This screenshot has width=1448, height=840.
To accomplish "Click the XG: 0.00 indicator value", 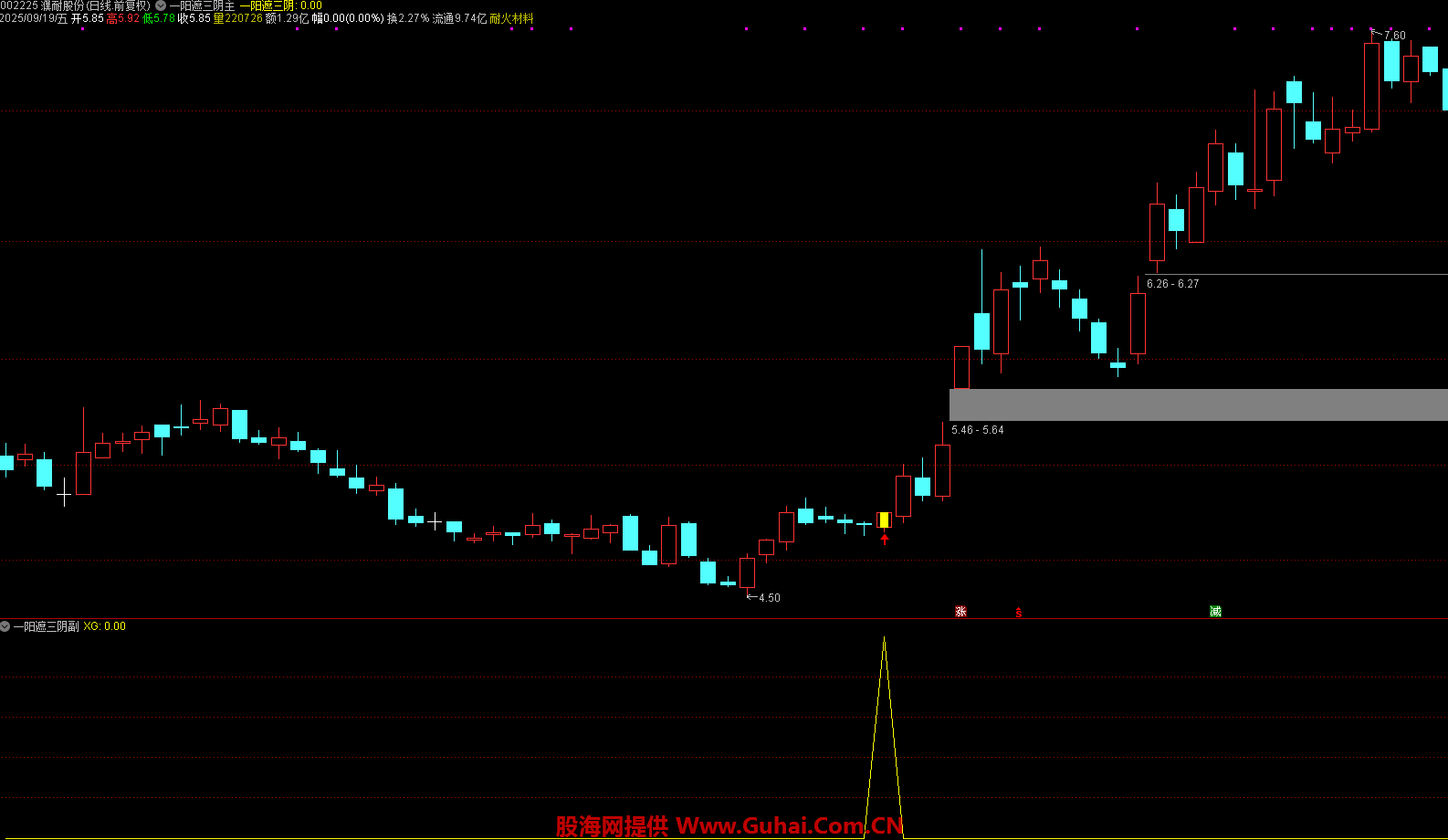I will 105,626.
